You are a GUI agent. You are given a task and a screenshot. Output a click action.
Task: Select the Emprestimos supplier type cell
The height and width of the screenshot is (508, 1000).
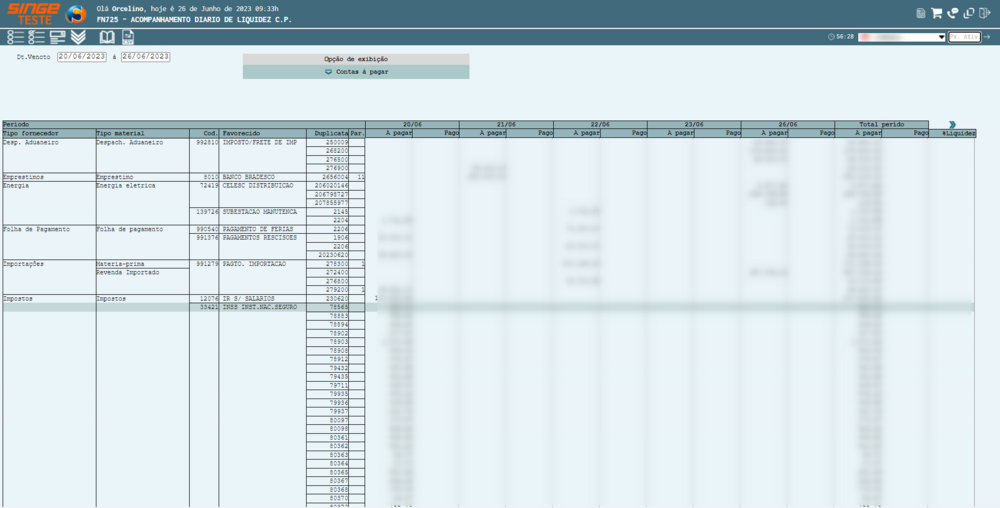pyautogui.click(x=49, y=177)
